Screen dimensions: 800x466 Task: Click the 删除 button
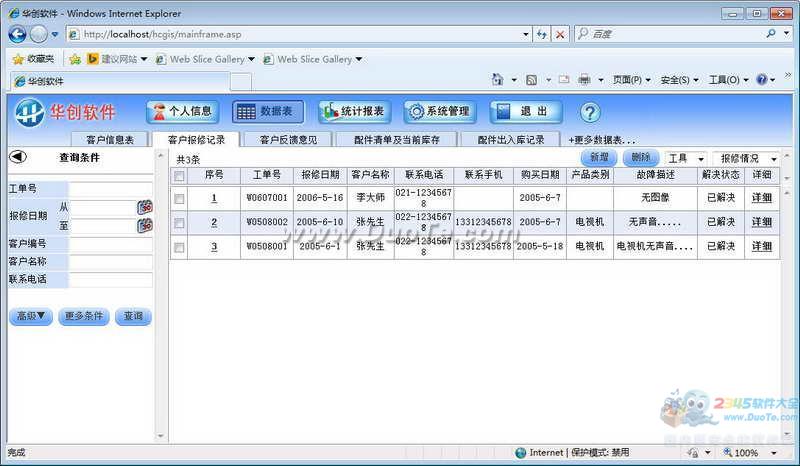pos(641,158)
